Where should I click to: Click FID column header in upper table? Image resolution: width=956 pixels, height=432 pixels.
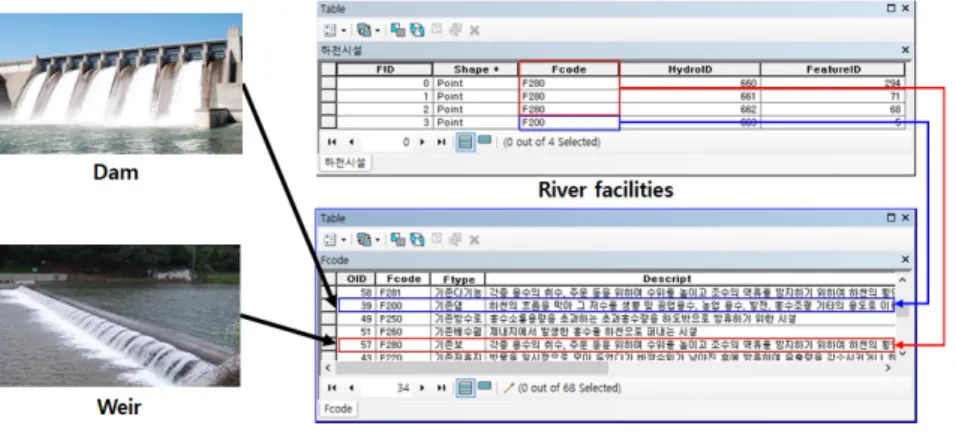pos(384,69)
